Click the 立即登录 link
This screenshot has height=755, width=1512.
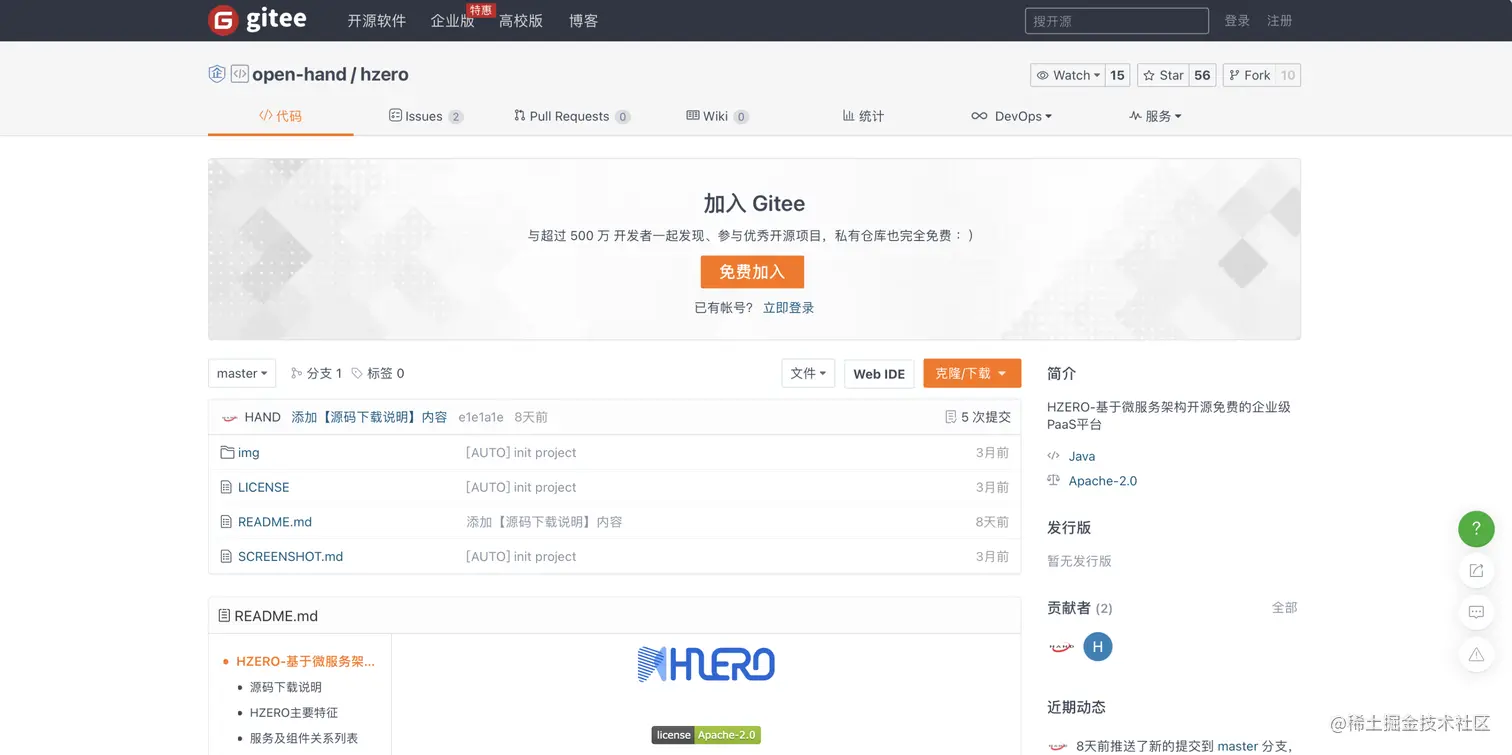788,308
